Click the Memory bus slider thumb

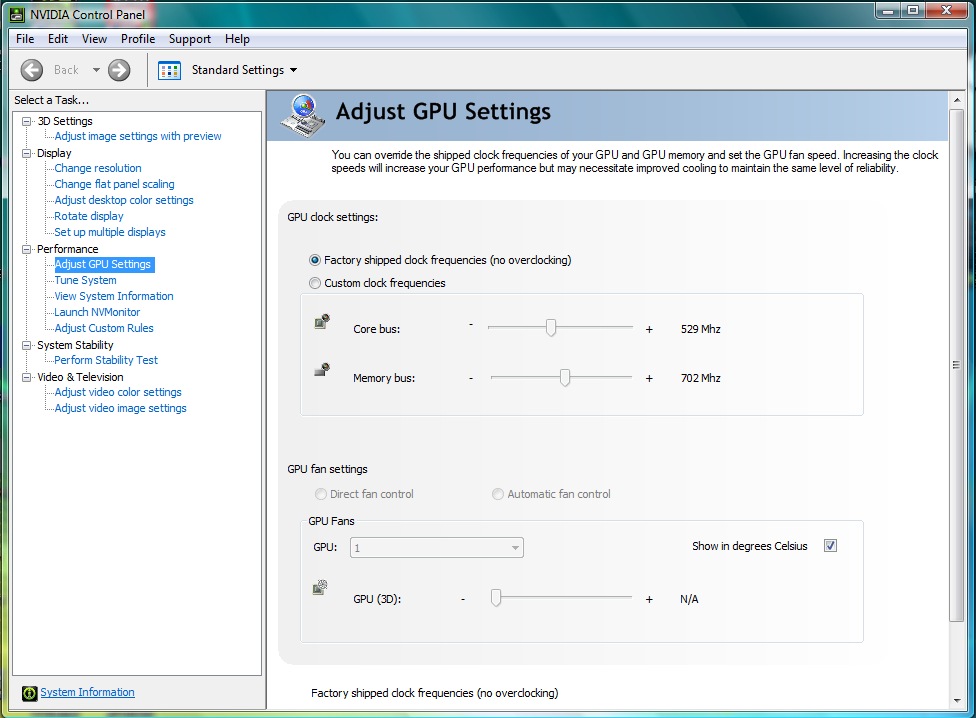click(565, 377)
